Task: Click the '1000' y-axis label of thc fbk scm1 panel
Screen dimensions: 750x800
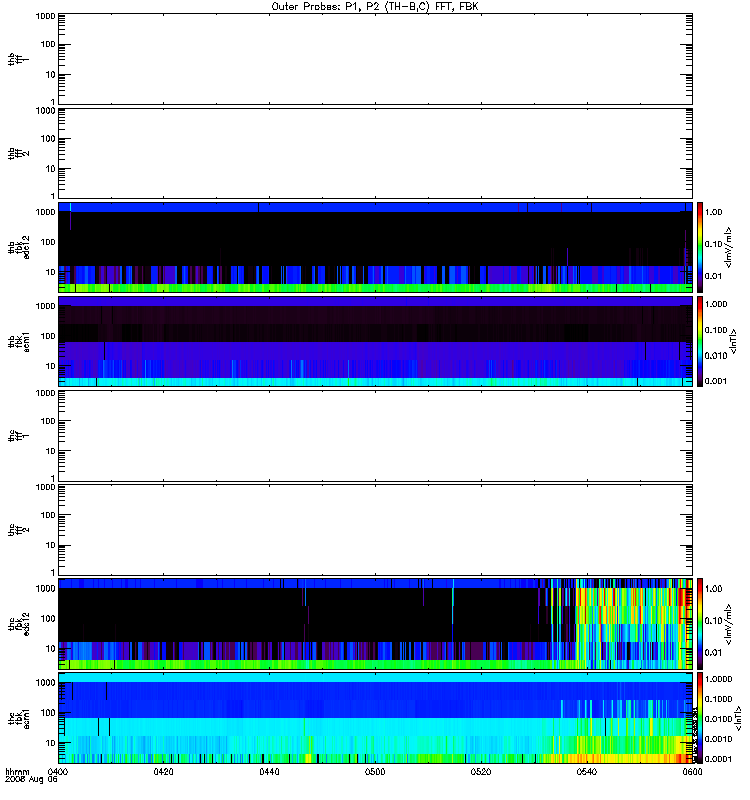Action: click(x=45, y=683)
